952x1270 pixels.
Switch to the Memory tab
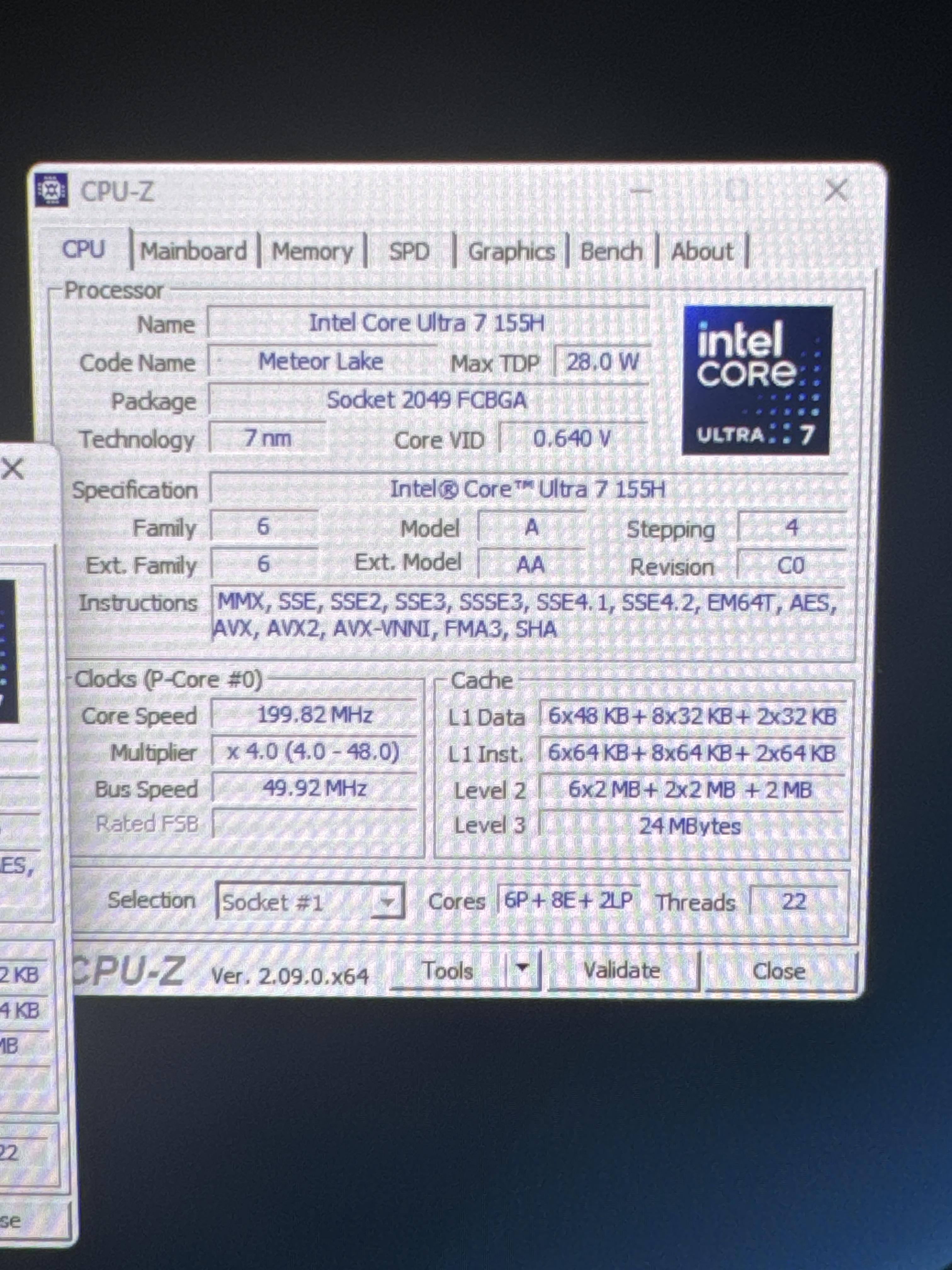click(x=312, y=251)
